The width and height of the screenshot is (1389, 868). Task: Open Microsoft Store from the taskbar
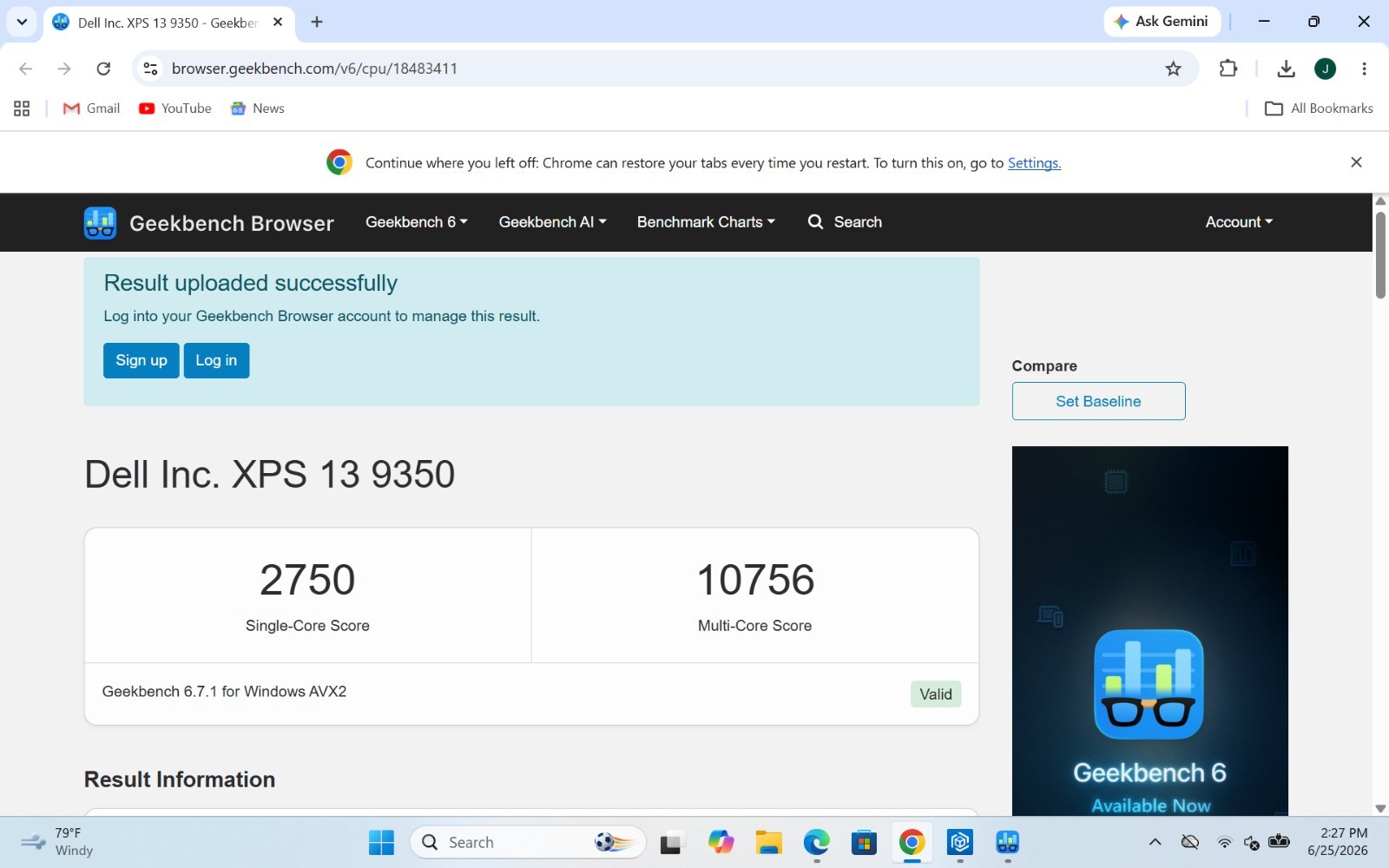coord(864,842)
